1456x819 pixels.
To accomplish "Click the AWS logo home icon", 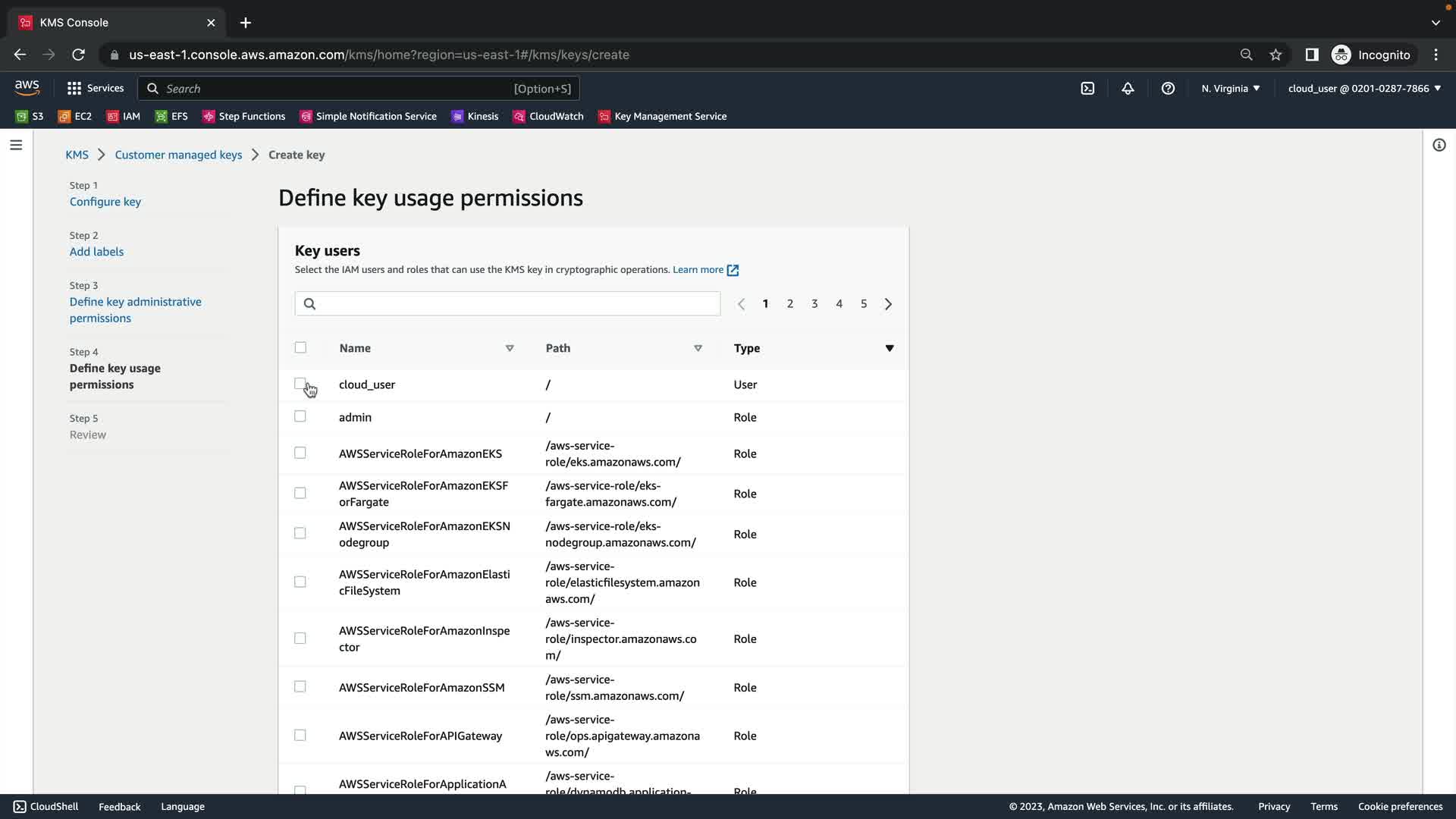I will (27, 88).
